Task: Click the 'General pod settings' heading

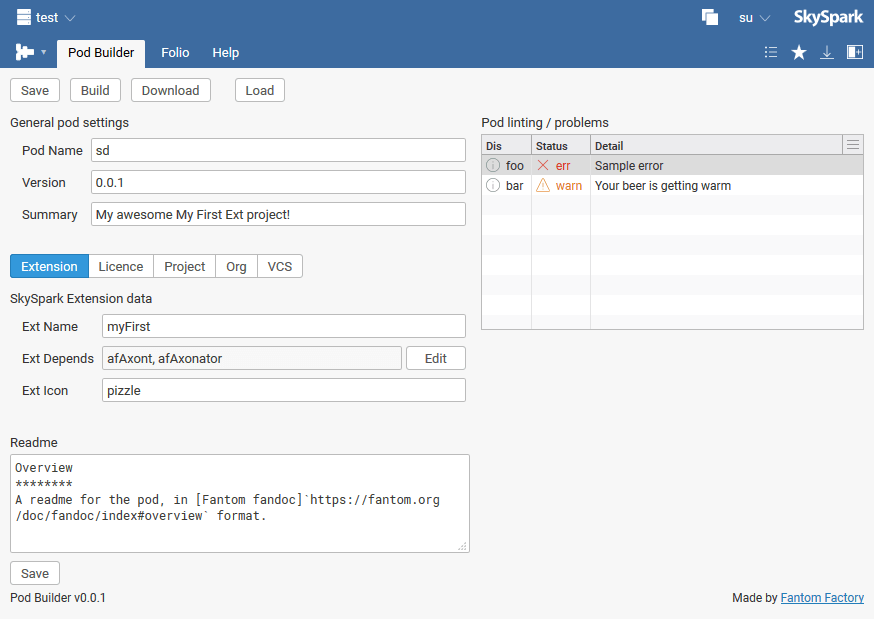Action: click(70, 123)
